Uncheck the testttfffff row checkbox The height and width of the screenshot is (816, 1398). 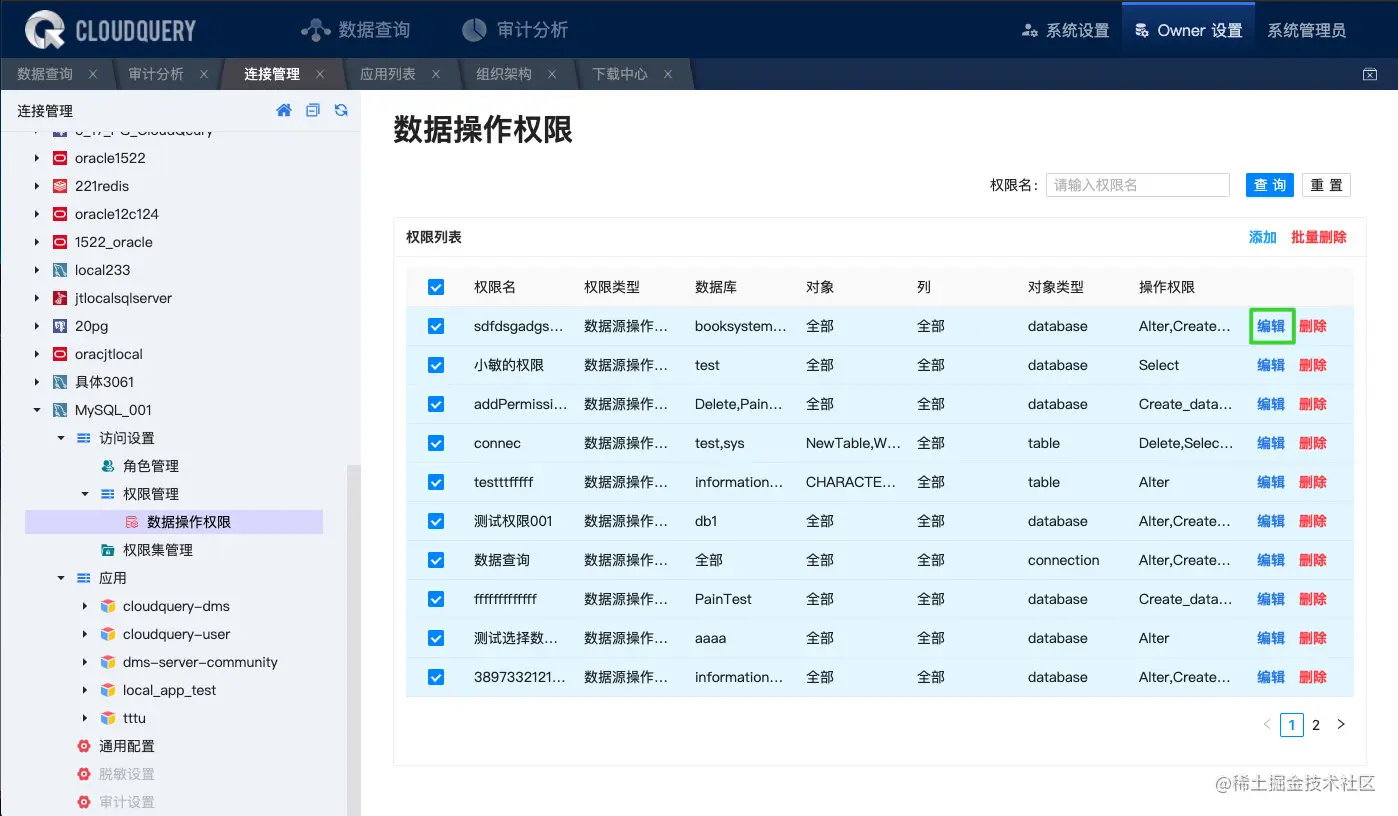tap(436, 482)
